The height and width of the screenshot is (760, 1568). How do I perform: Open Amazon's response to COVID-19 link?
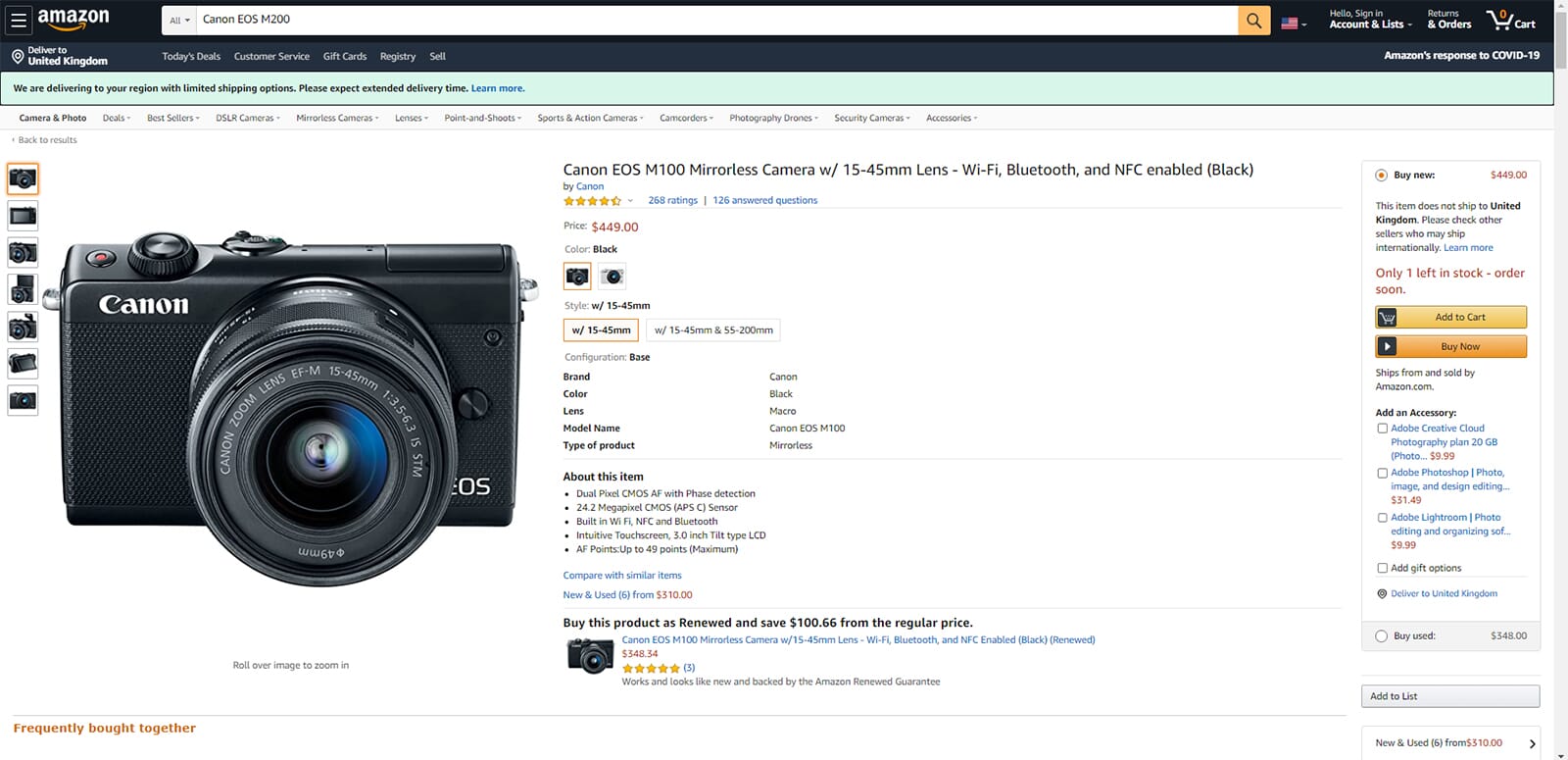pos(1461,56)
